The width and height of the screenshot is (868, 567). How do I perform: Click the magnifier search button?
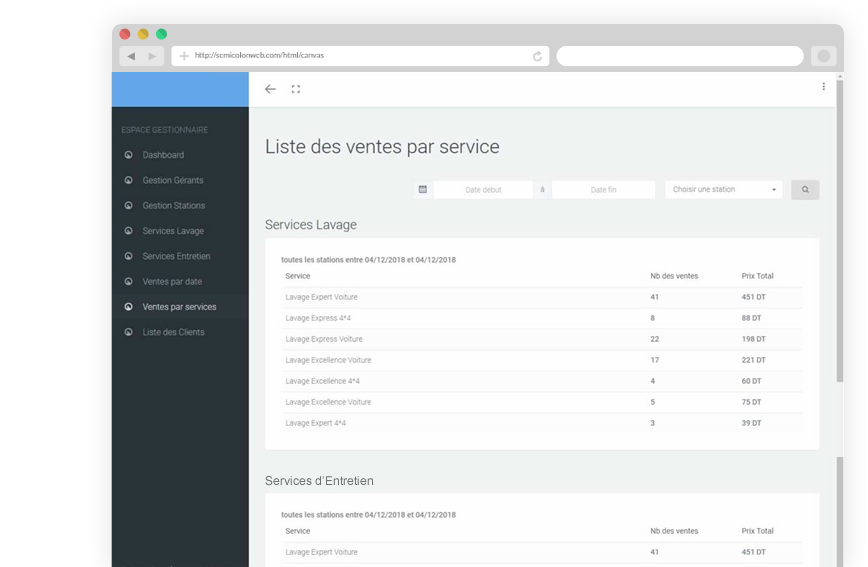coord(805,189)
